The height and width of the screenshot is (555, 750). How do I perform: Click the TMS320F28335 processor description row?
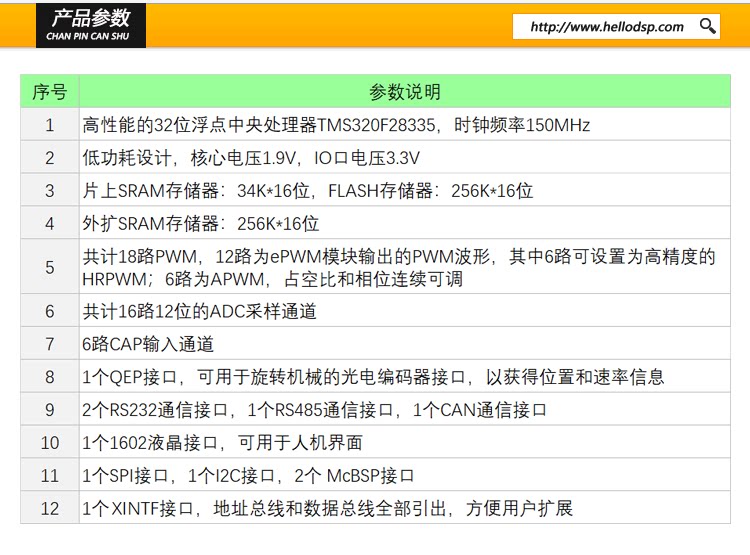tap(405, 125)
